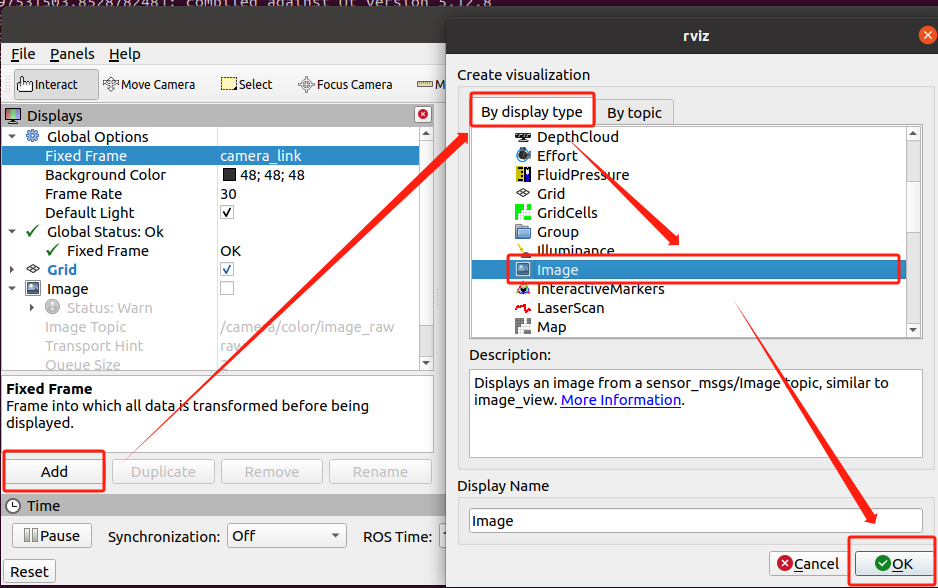Pause the time with Pause button
Screen dimensions: 938x588
tap(52, 535)
